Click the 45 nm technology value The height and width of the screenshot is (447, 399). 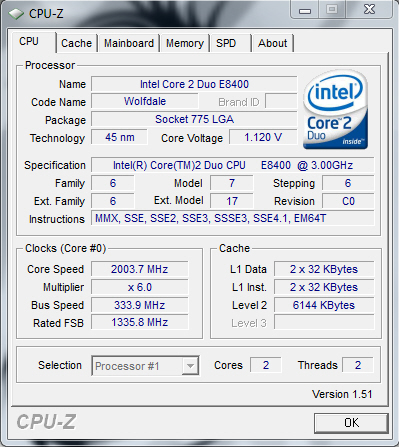pos(119,137)
